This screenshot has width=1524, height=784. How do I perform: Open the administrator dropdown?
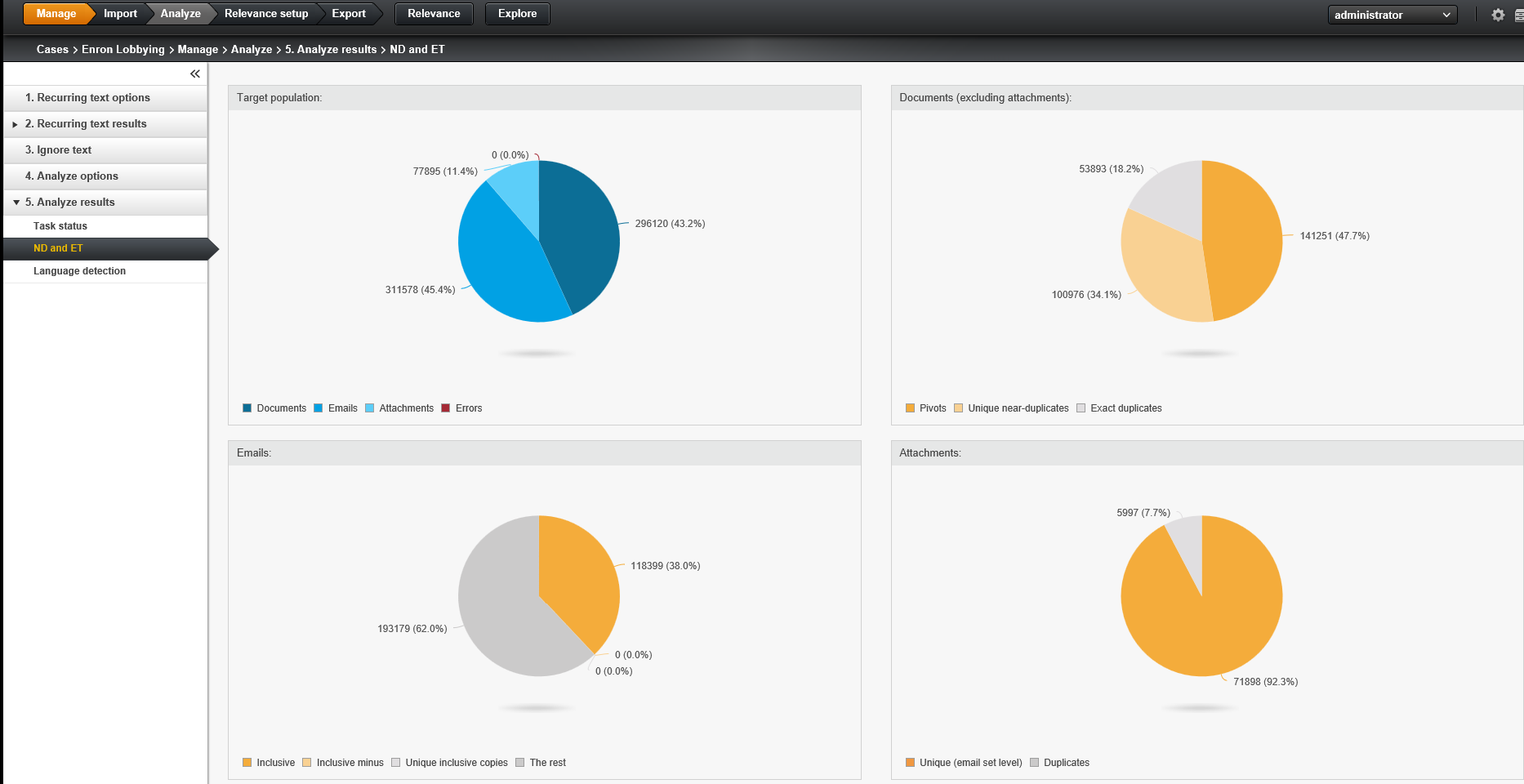tap(1392, 14)
